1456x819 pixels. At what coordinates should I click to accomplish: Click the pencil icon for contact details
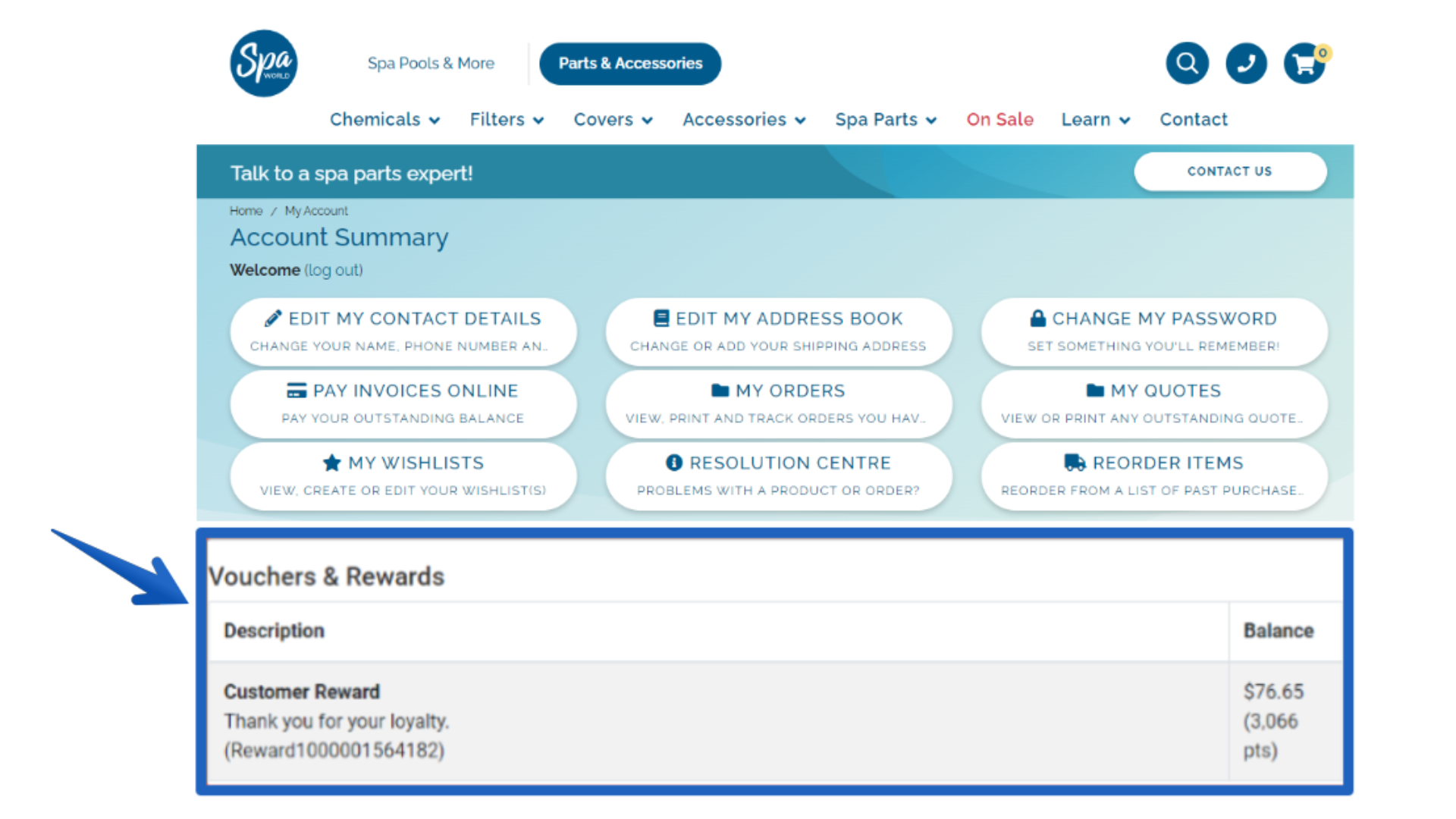click(x=273, y=318)
